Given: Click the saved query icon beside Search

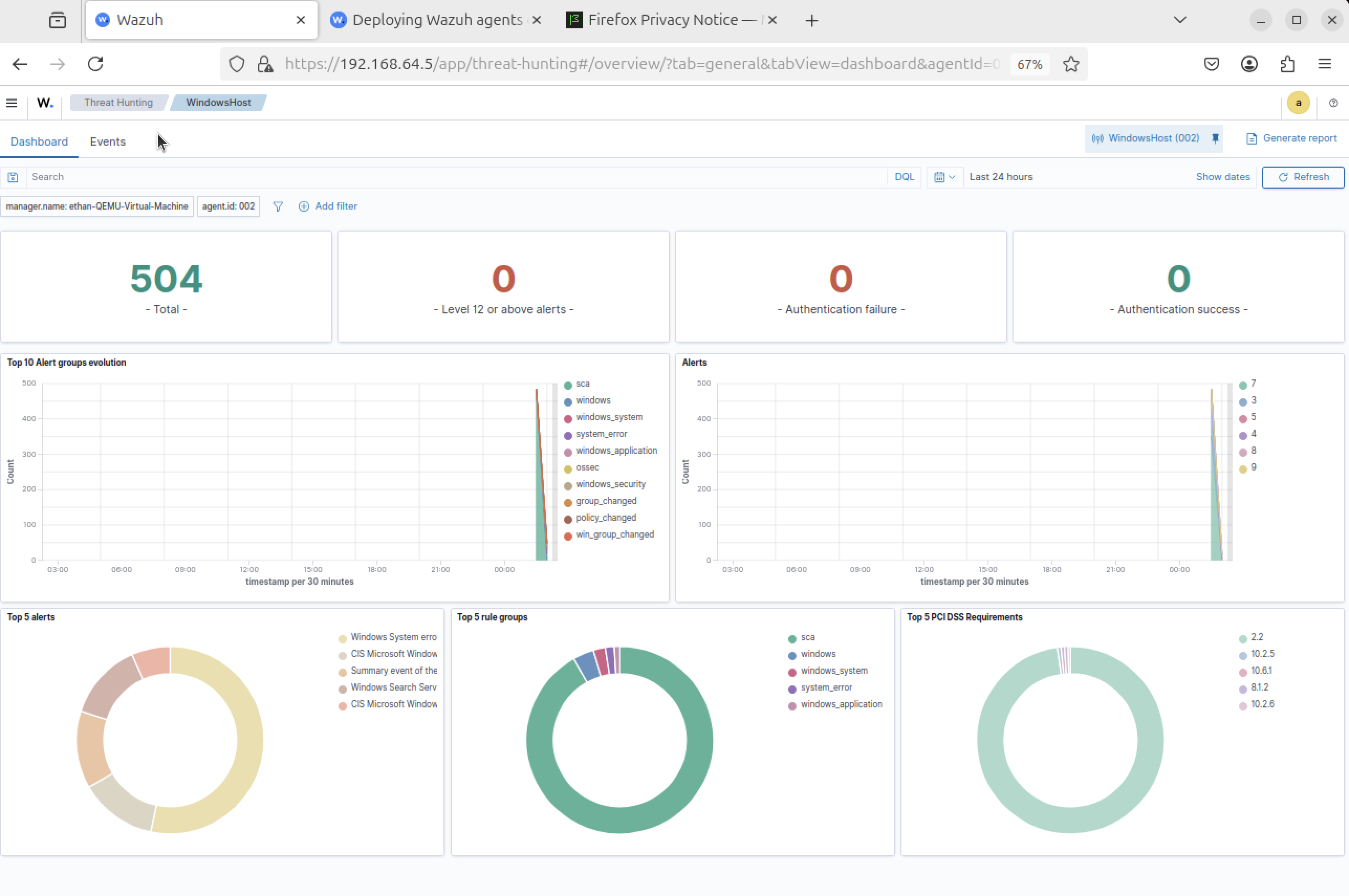Looking at the screenshot, I should (13, 177).
